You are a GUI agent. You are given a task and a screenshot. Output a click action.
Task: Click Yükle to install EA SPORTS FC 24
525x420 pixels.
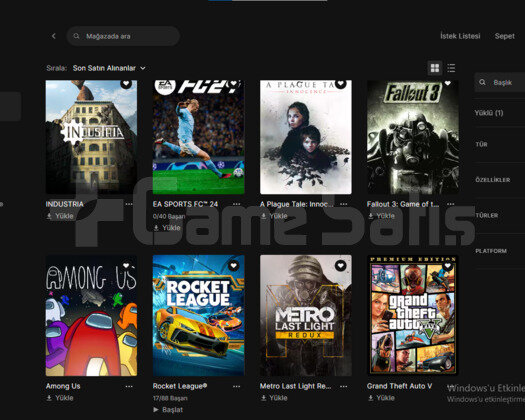[x=167, y=228]
